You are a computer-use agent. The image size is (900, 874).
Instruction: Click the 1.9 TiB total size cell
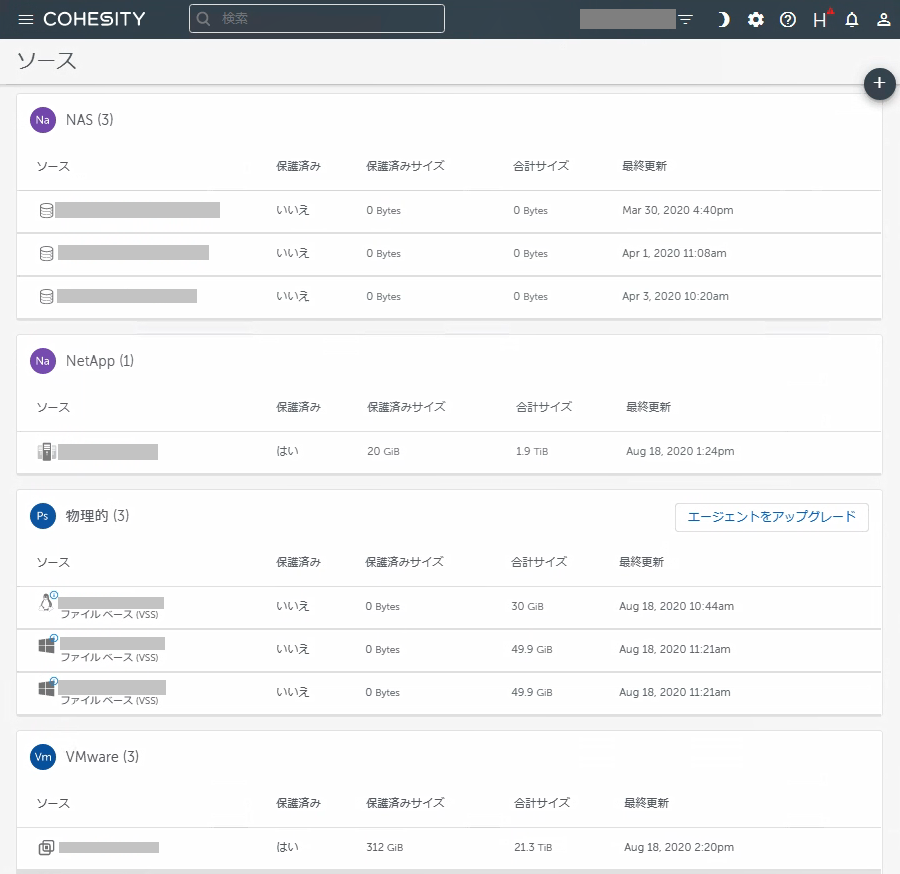coord(532,452)
